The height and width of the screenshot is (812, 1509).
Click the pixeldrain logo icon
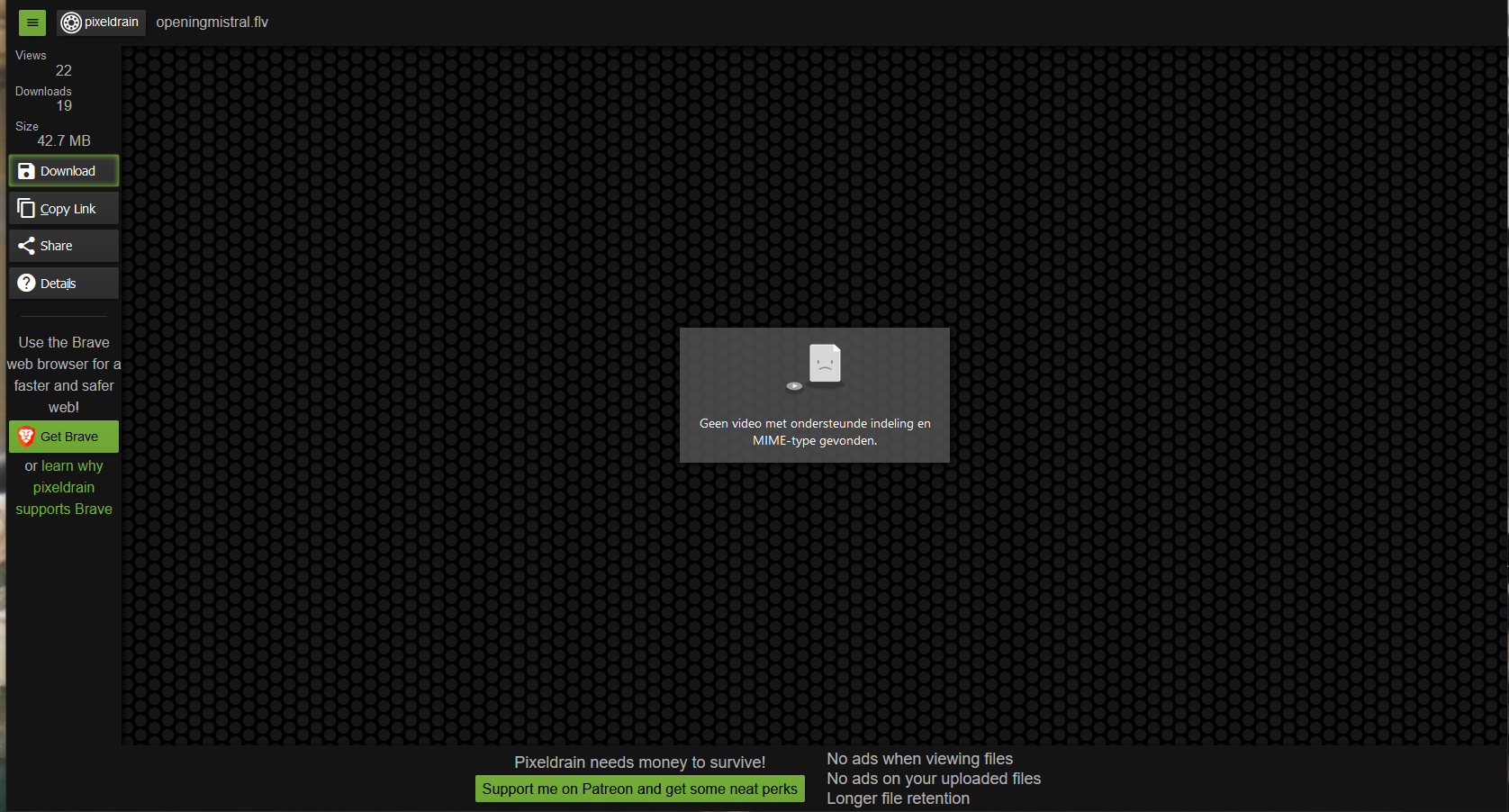click(71, 23)
